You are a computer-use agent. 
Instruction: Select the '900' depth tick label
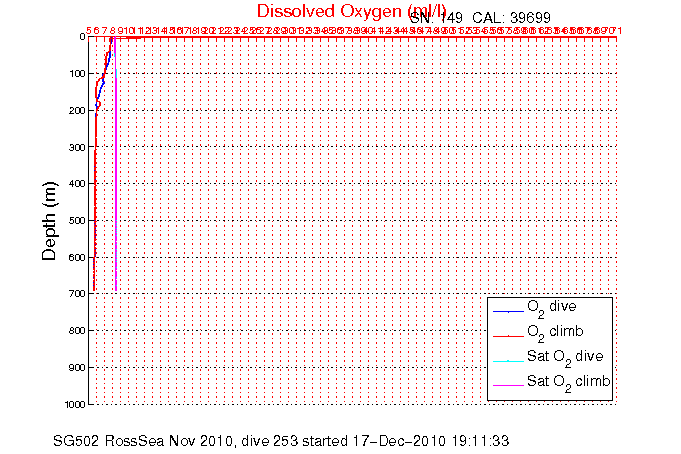click(x=77, y=368)
